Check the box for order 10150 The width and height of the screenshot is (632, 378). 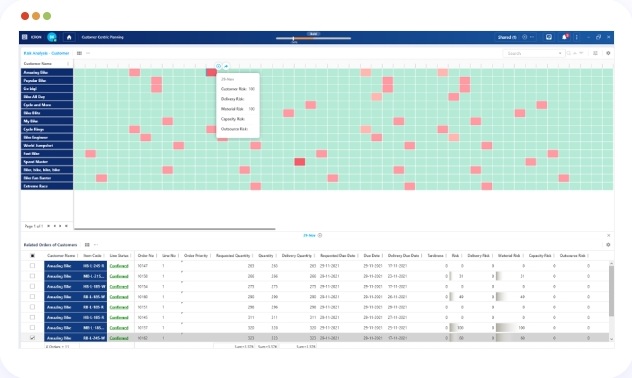pos(33,276)
